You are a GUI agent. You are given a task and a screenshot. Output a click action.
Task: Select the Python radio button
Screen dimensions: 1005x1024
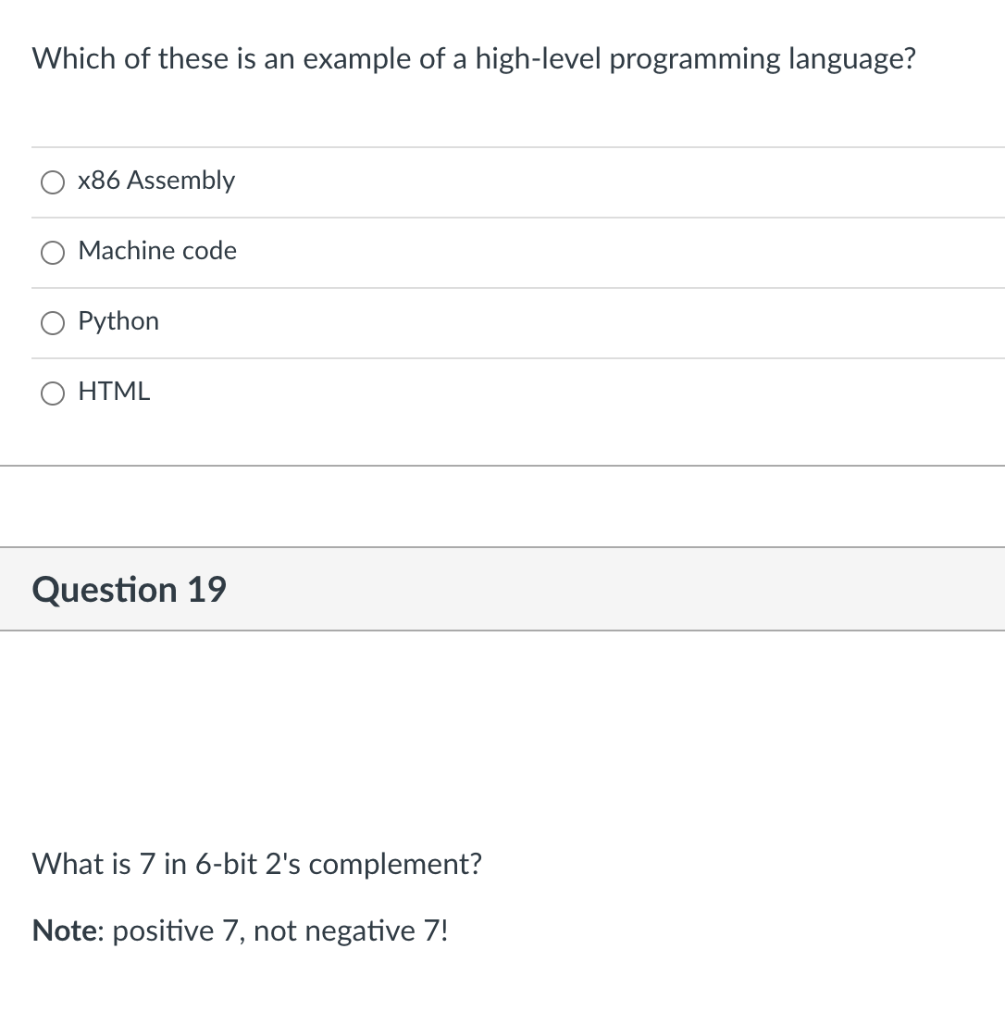coord(51,322)
